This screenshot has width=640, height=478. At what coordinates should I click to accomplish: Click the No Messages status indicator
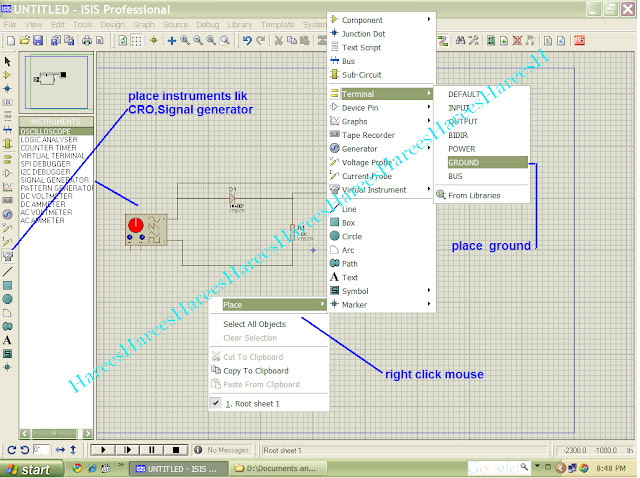(222, 450)
